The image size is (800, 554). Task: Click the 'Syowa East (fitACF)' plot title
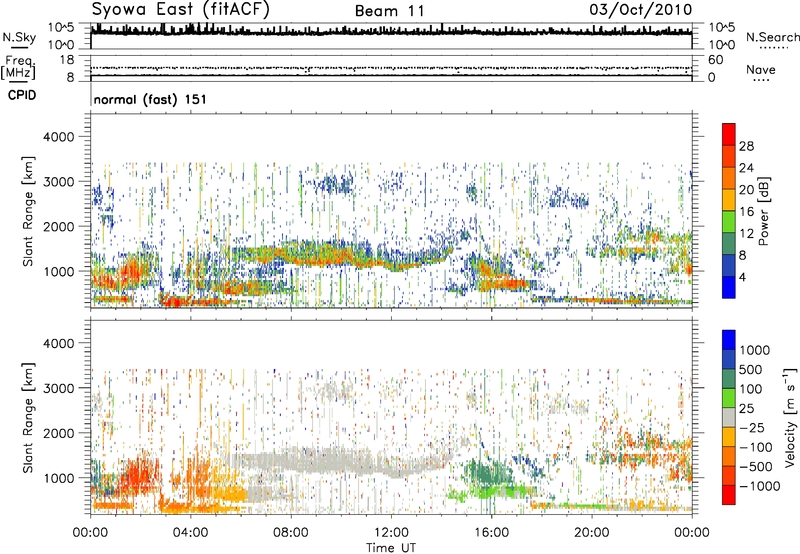(x=181, y=9)
